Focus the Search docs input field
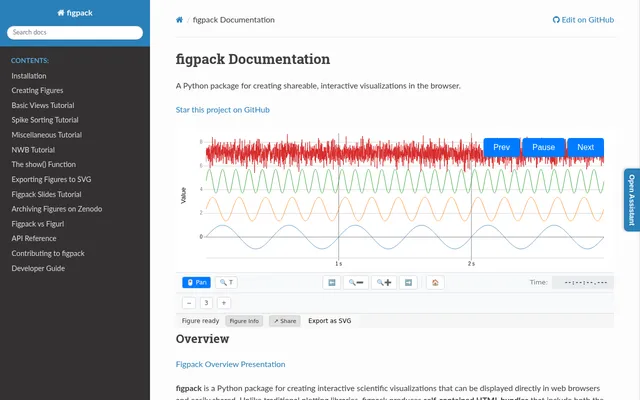Screen dimensions: 640x400 coord(75,33)
